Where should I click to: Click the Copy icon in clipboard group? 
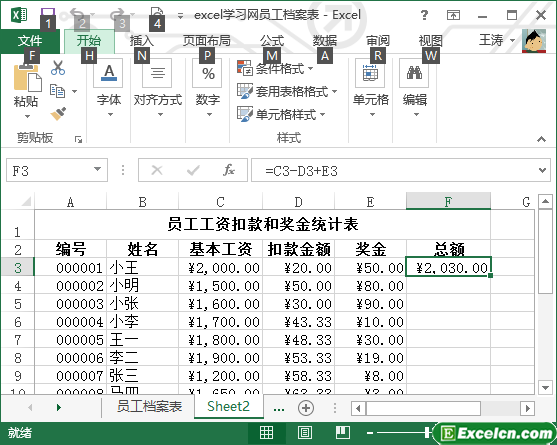click(x=57, y=91)
